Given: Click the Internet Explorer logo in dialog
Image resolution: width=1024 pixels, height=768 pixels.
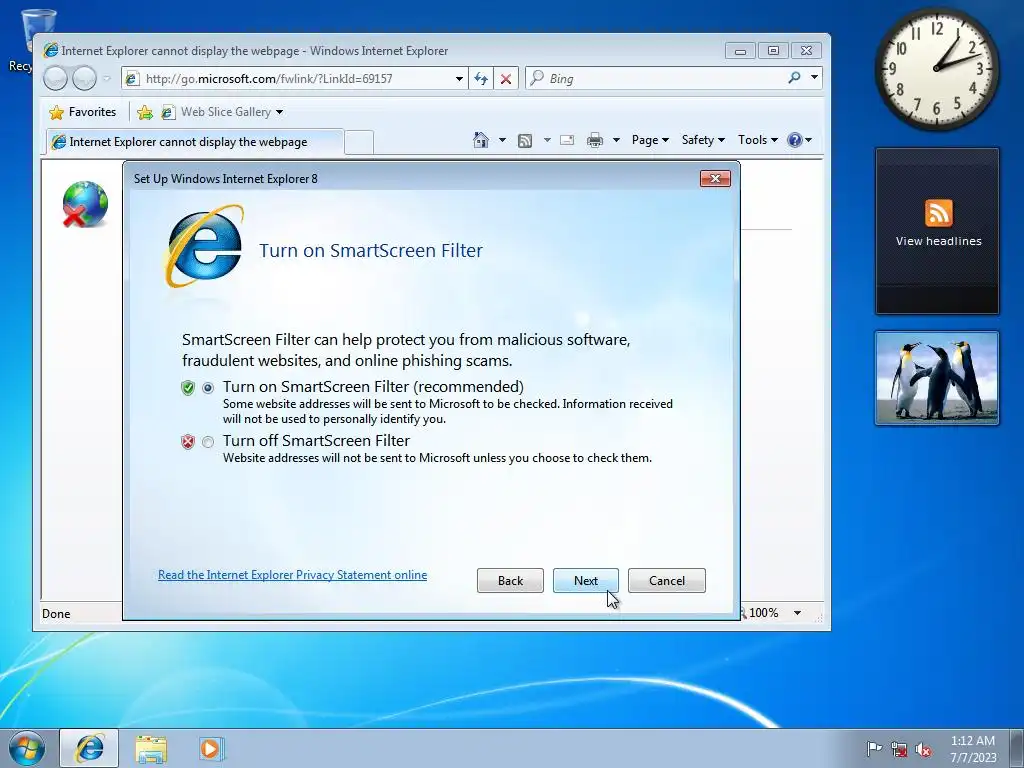Looking at the screenshot, I should point(204,246).
